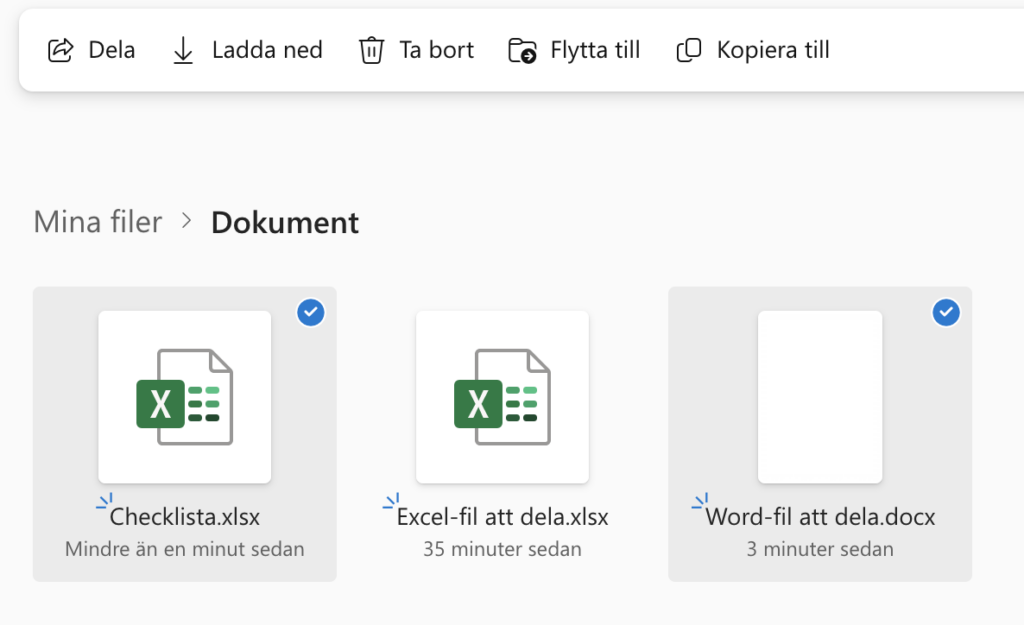This screenshot has height=625, width=1024.
Task: Click the text 3 minuter sedan
Action: (x=820, y=549)
